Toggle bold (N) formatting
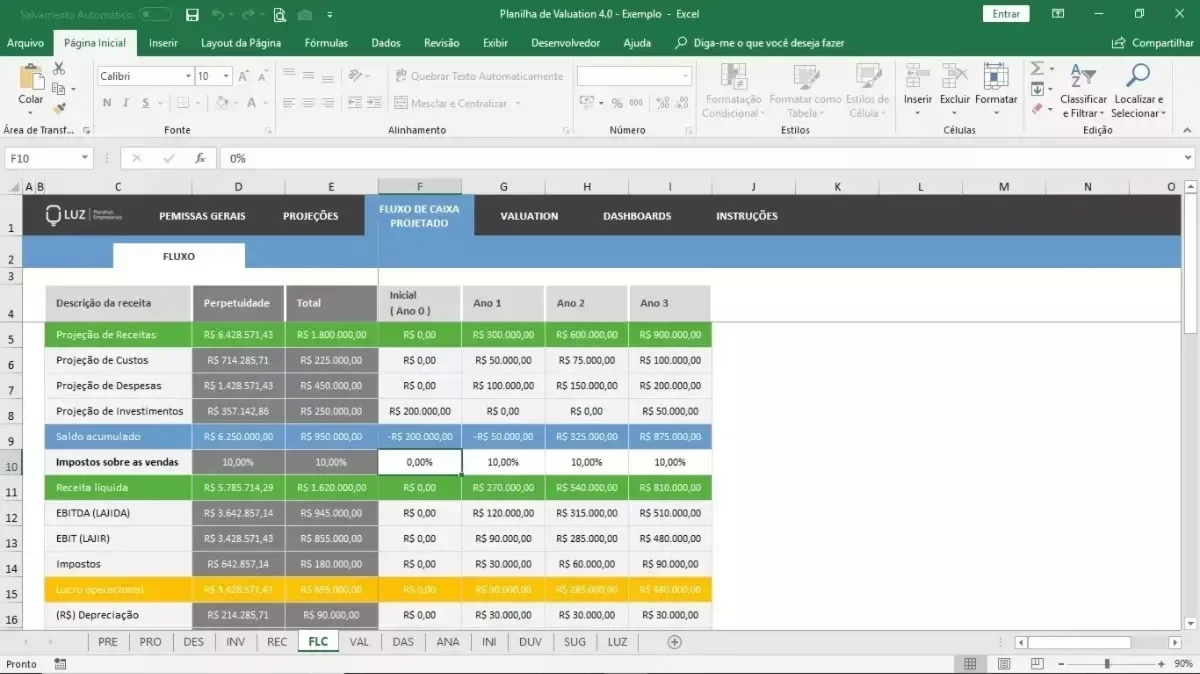 [106, 103]
